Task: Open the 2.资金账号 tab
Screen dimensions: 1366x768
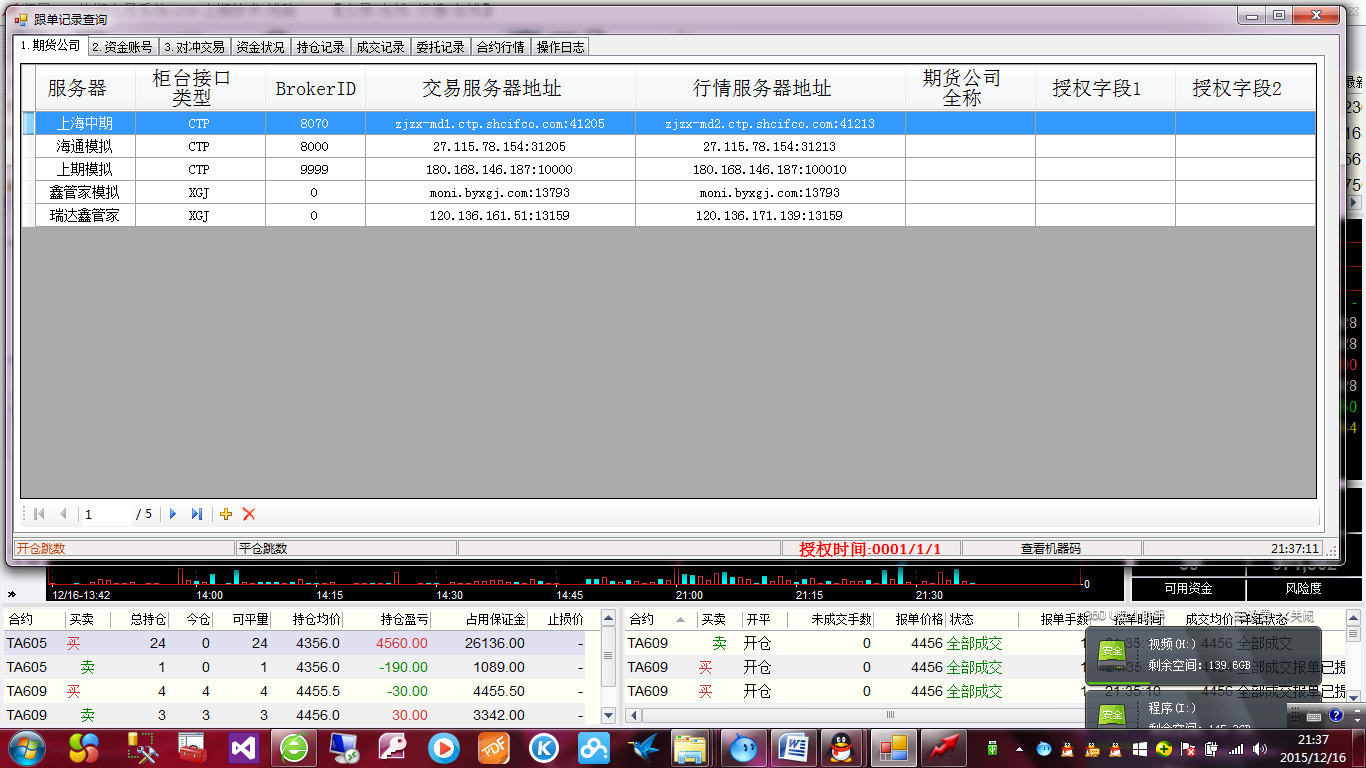Action: (122, 47)
